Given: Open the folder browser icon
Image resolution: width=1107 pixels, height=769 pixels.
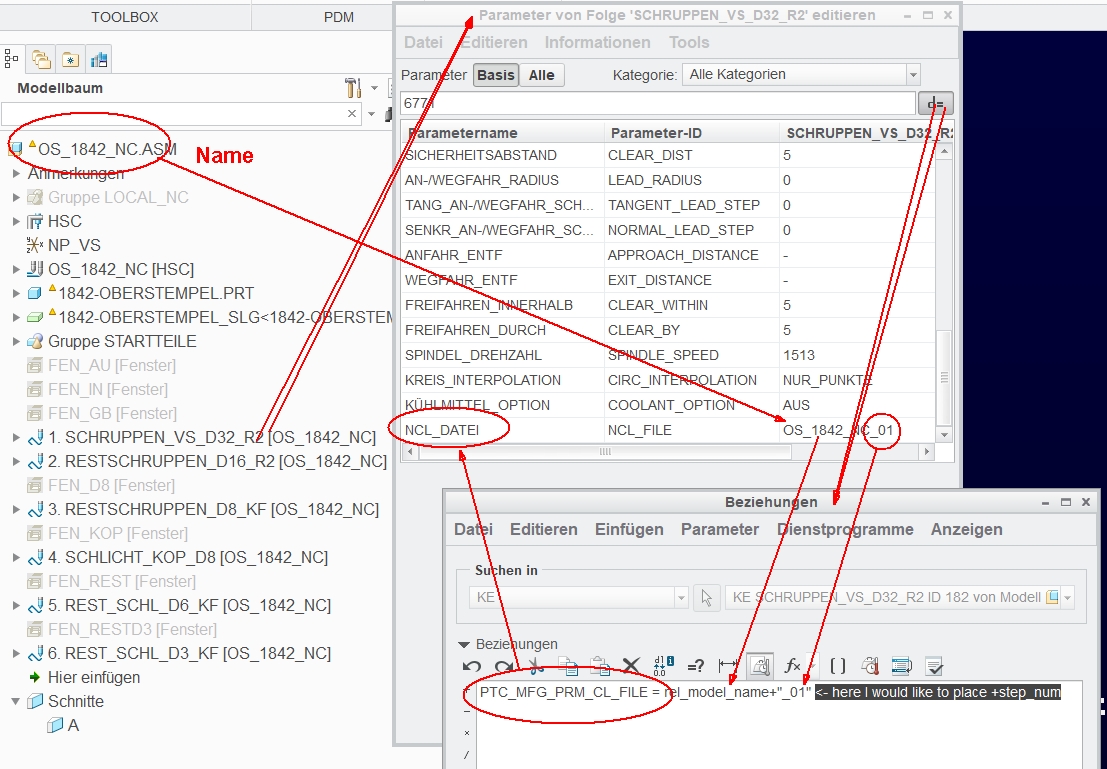Looking at the screenshot, I should (40, 58).
